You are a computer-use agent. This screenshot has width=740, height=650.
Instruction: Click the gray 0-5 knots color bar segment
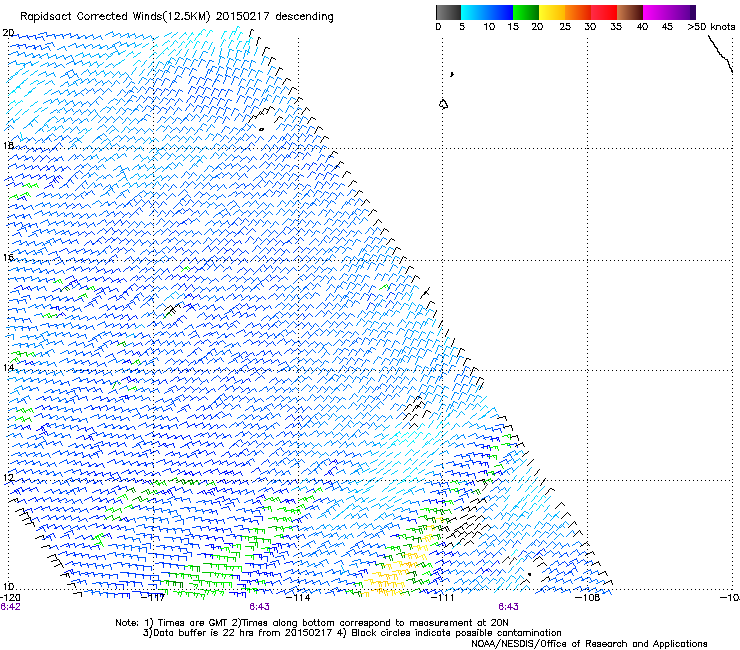point(448,12)
